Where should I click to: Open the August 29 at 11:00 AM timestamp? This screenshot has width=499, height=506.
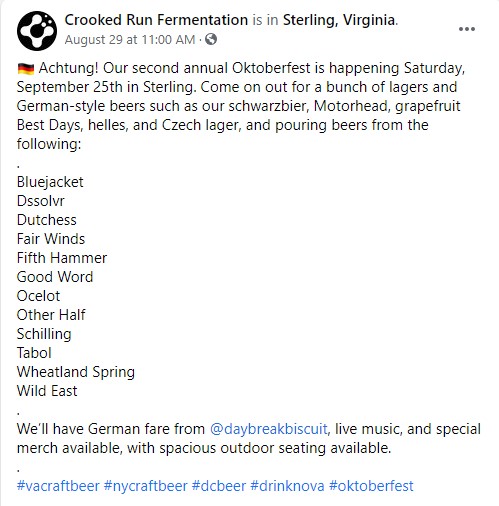point(130,40)
